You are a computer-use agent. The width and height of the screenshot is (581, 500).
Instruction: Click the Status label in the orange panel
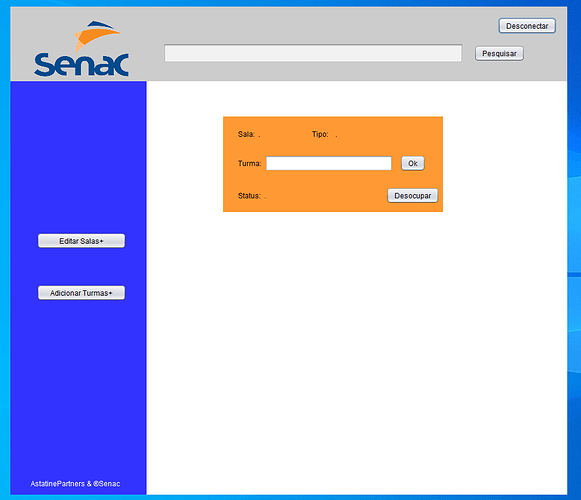(x=249, y=196)
